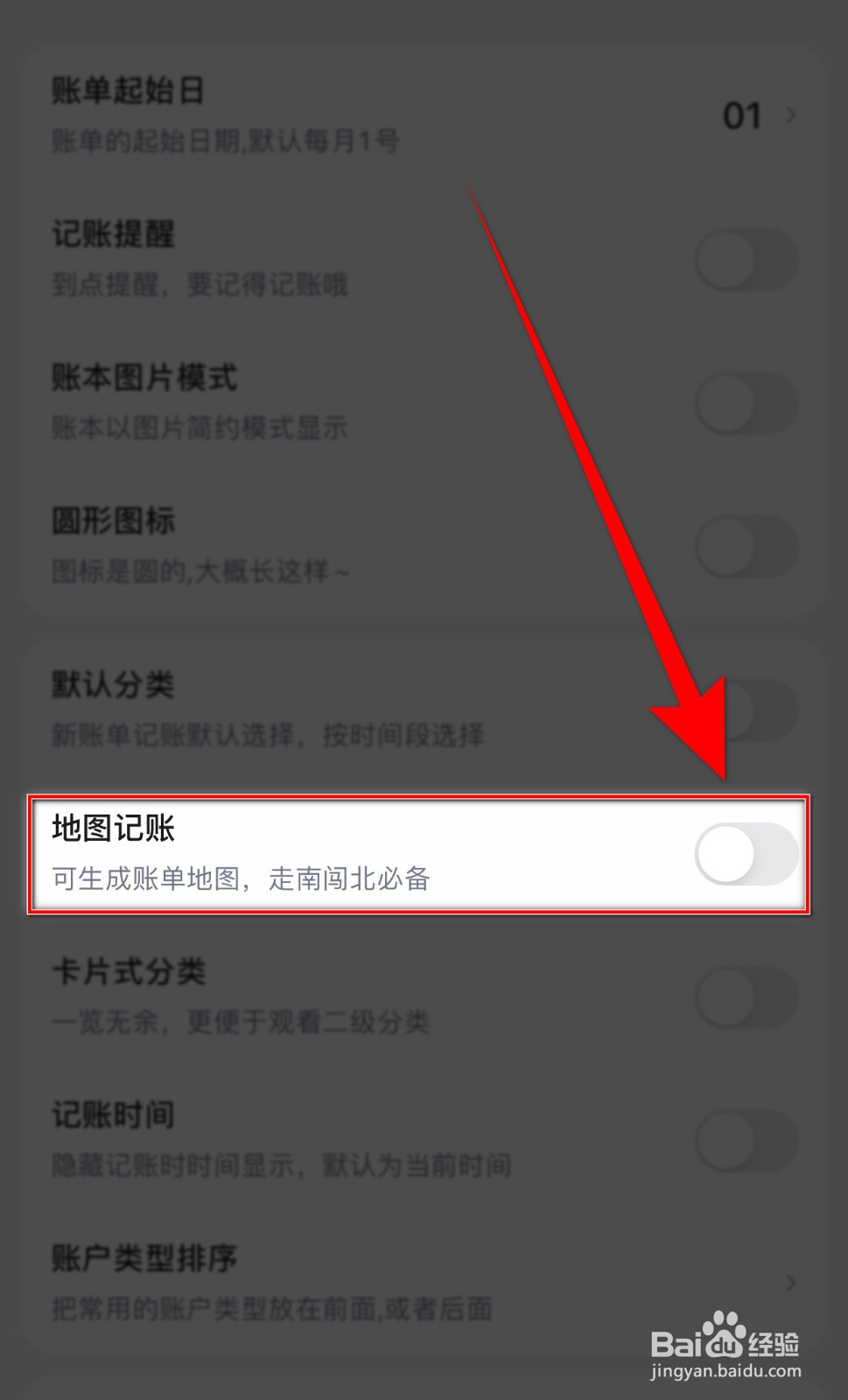
Task: Toggle the 账本图片模式 switch
Action: tap(746, 403)
